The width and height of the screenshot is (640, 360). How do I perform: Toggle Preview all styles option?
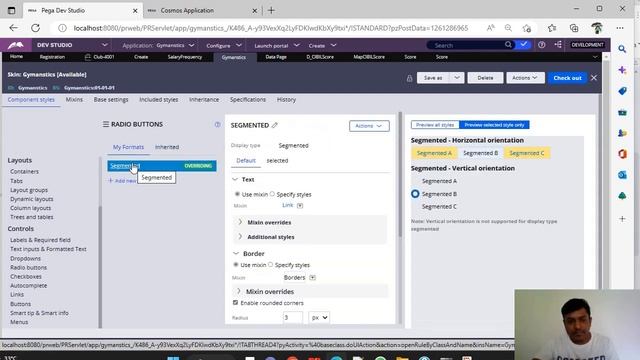(435, 125)
